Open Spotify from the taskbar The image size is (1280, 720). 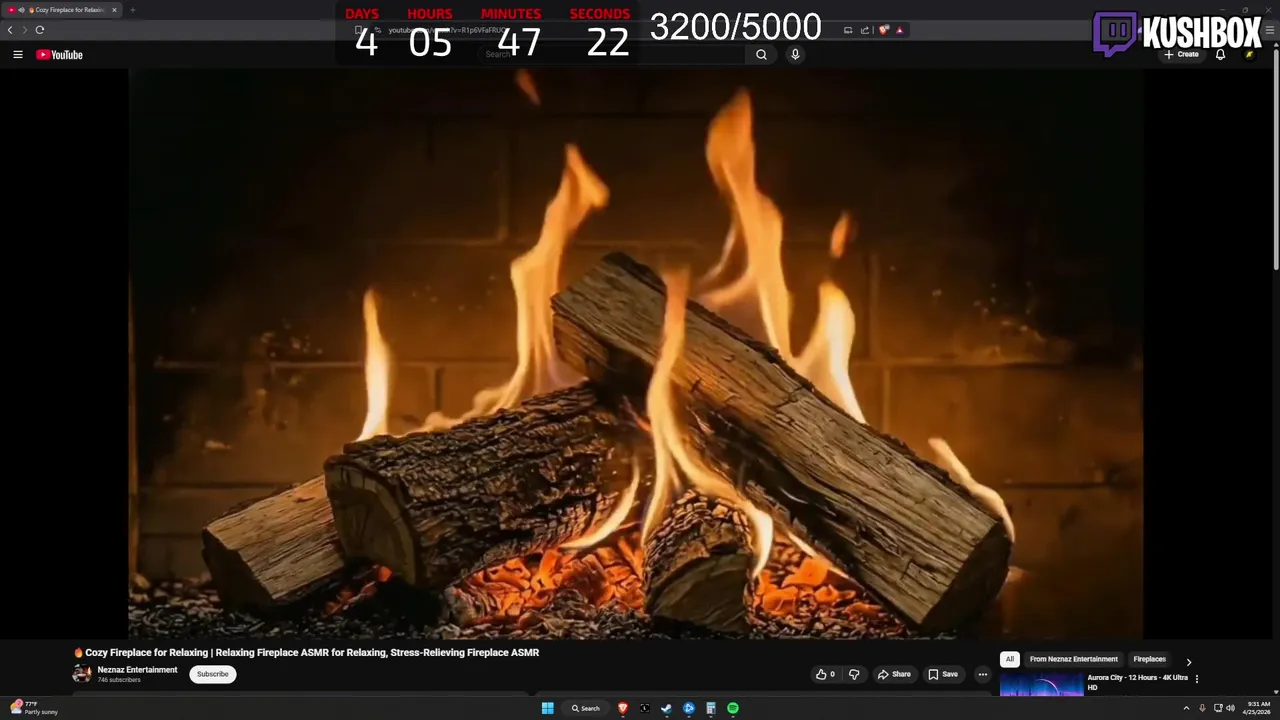point(733,708)
